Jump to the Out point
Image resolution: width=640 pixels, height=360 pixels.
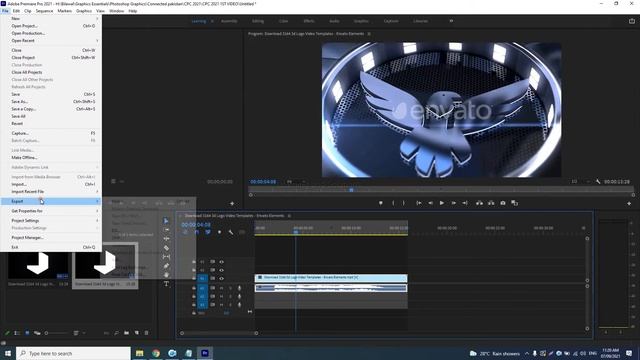point(464,203)
